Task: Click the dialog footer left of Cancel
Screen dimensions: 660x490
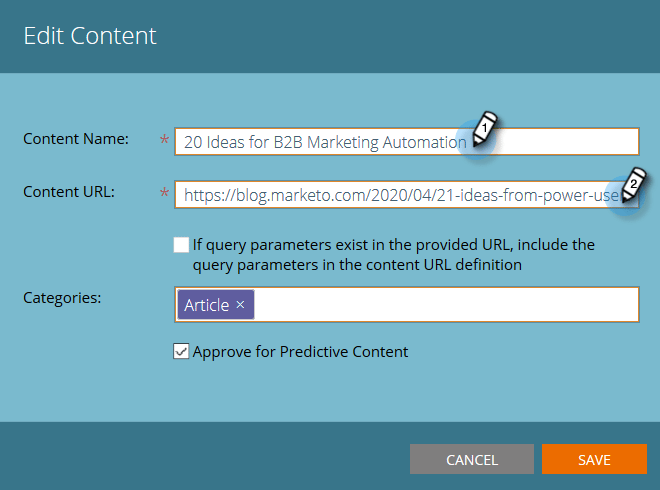Action: click(x=200, y=460)
